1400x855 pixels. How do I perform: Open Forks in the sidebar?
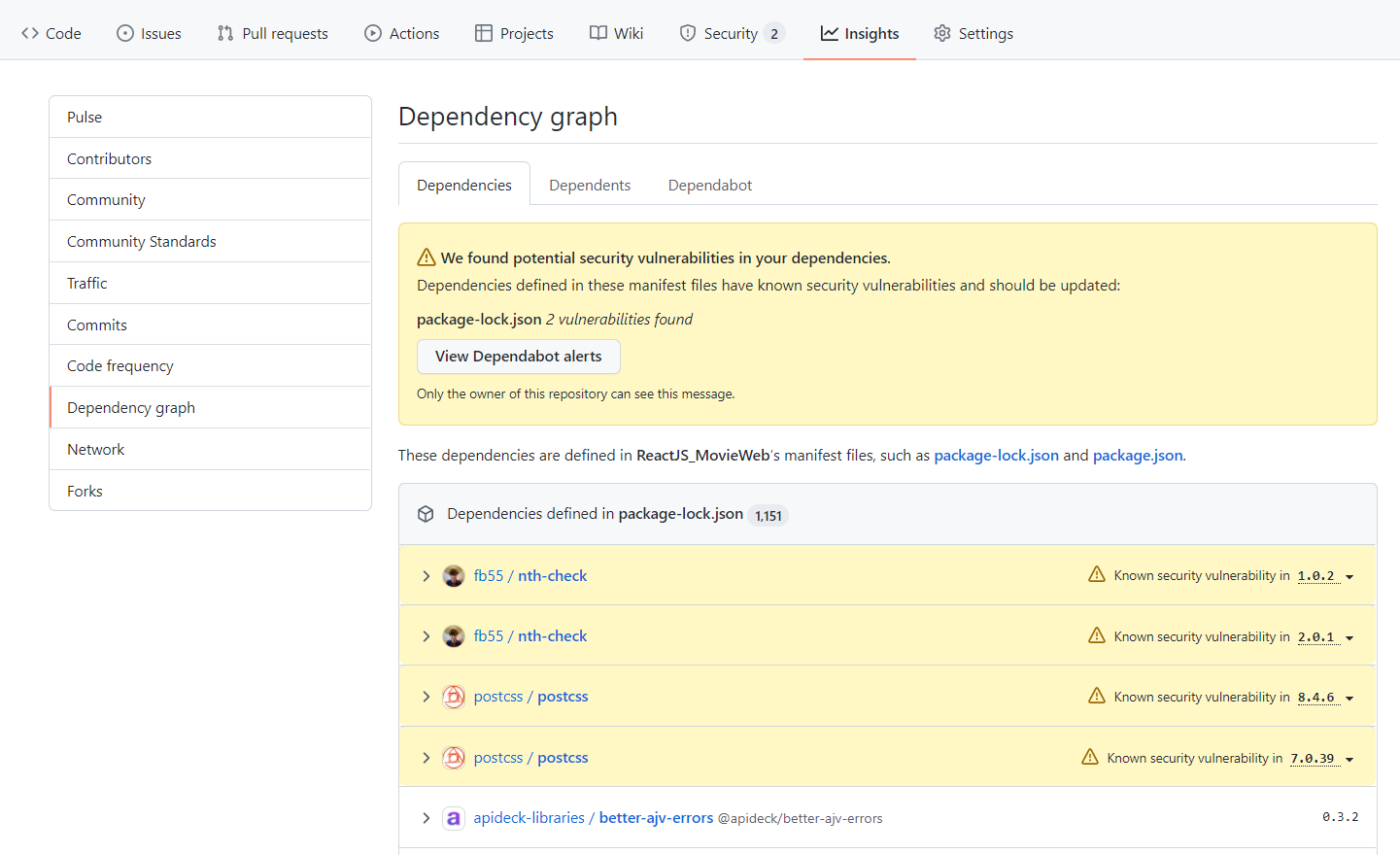(x=210, y=491)
